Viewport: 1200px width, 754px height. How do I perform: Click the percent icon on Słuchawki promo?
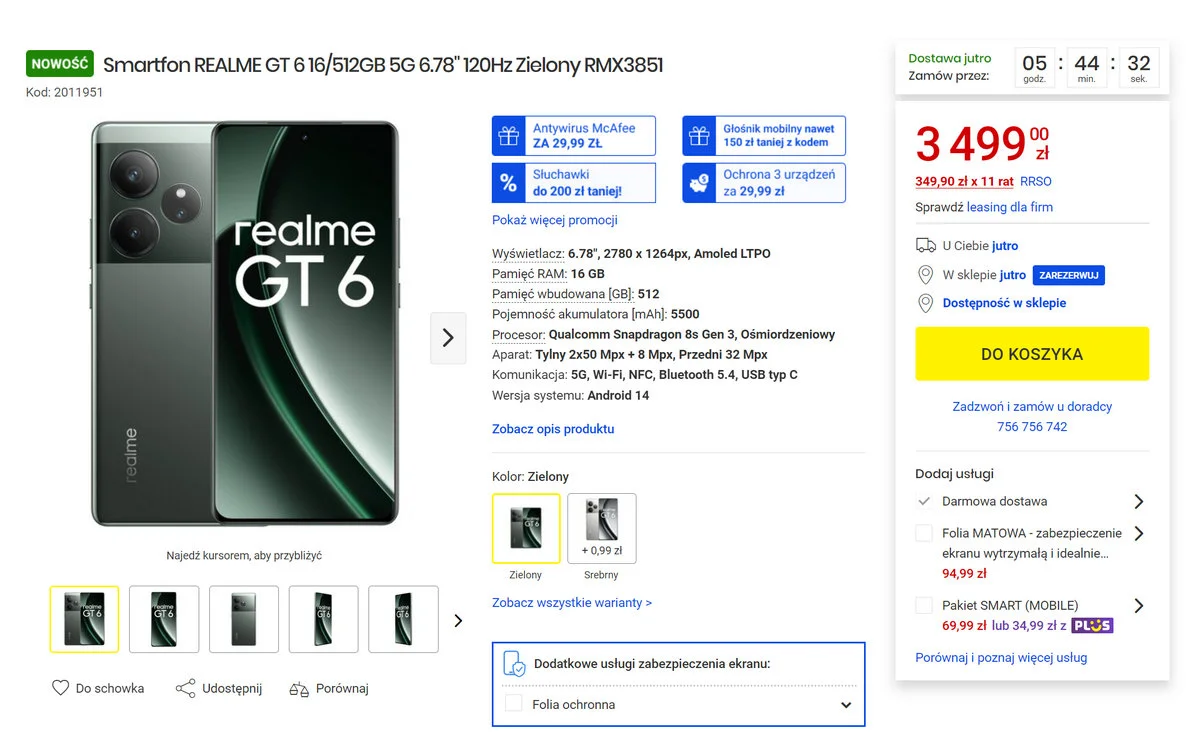point(506,183)
